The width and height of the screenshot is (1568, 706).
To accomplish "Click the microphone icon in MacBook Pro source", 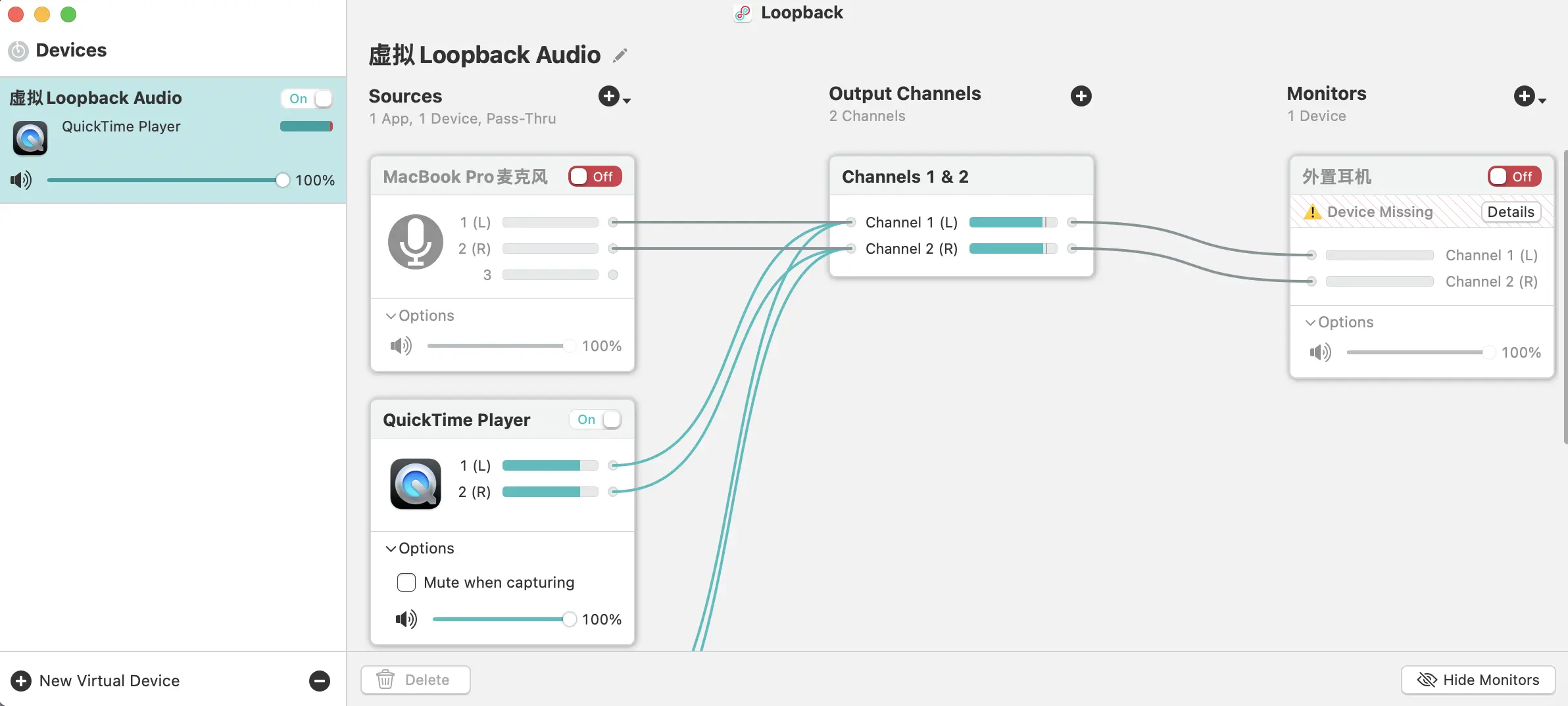I will pos(416,242).
